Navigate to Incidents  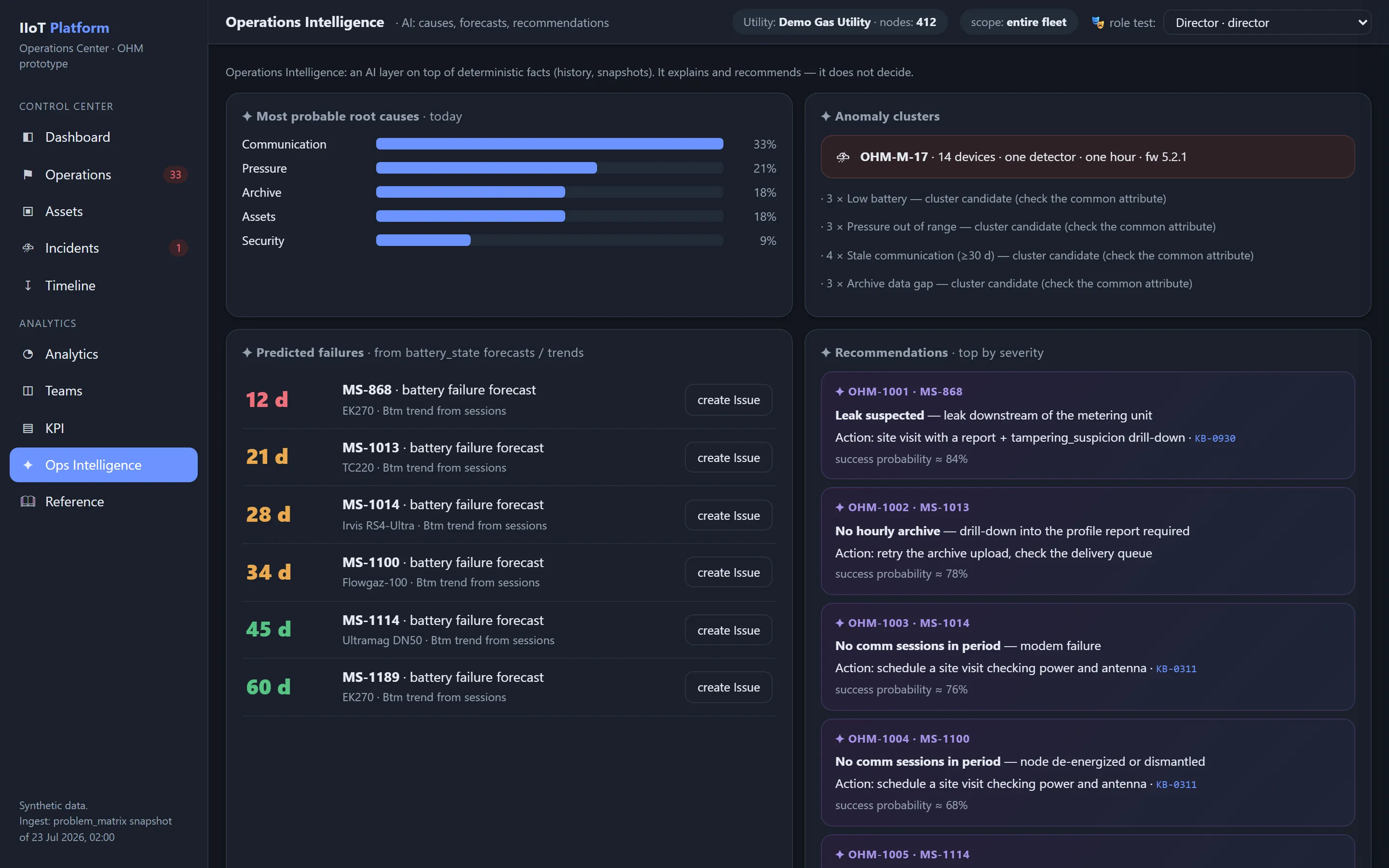(103, 248)
